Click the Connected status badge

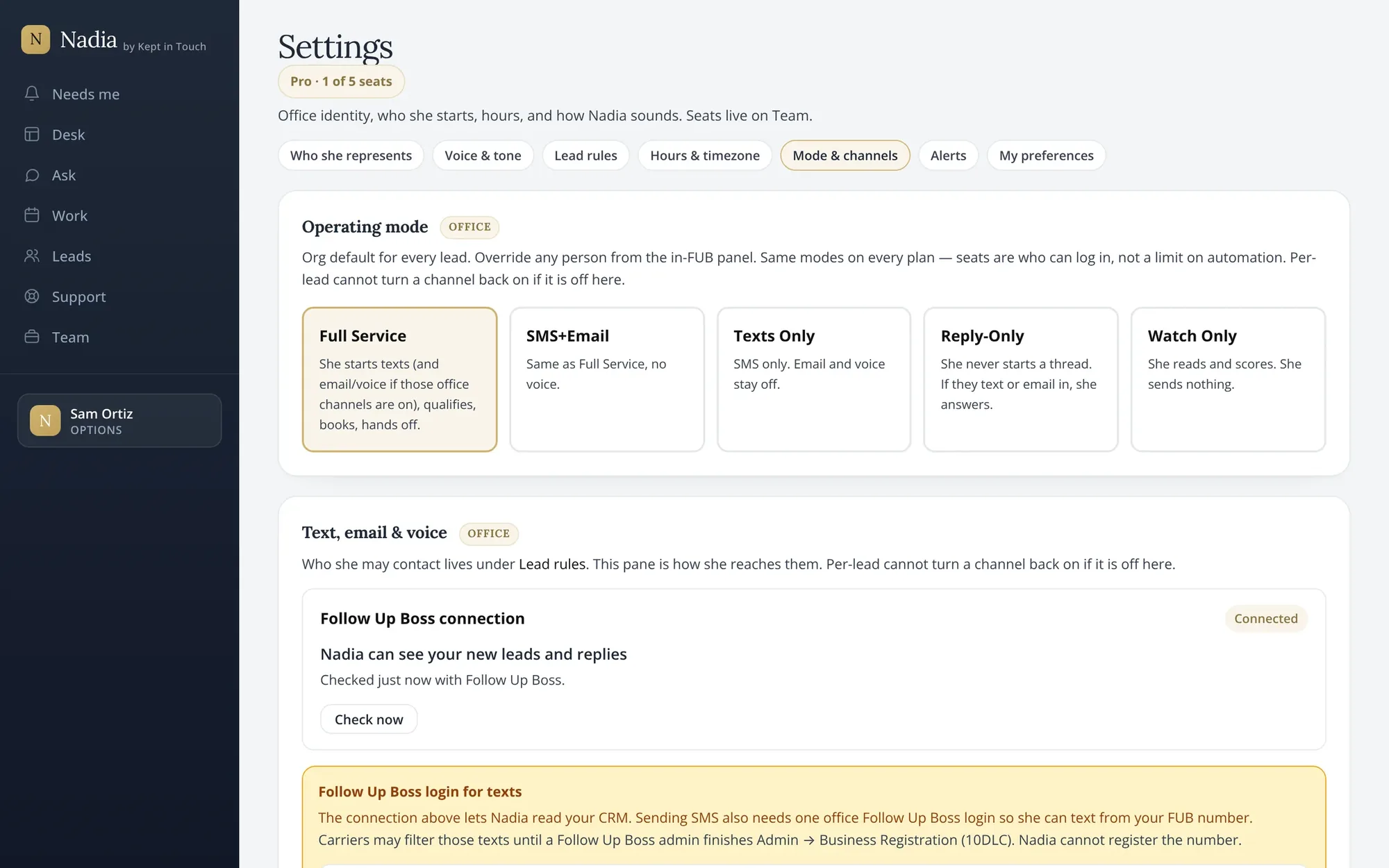pos(1265,619)
